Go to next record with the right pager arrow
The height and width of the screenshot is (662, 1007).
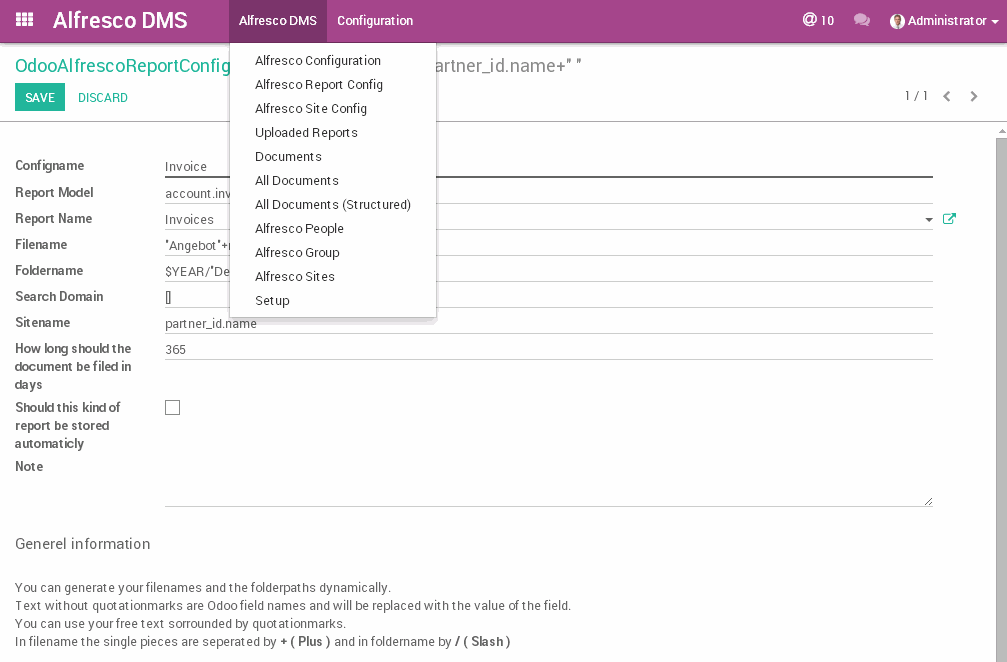[973, 96]
